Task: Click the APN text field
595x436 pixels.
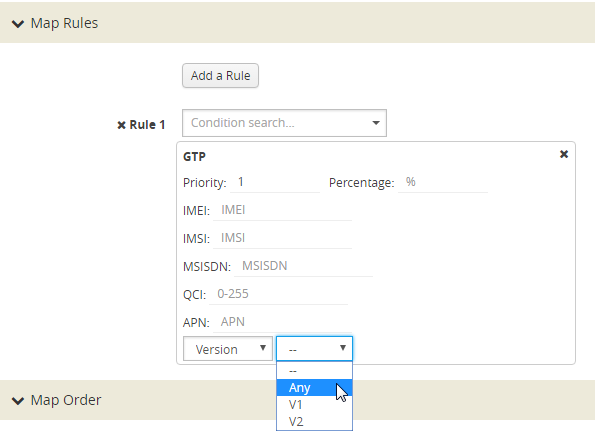Action: click(x=282, y=322)
